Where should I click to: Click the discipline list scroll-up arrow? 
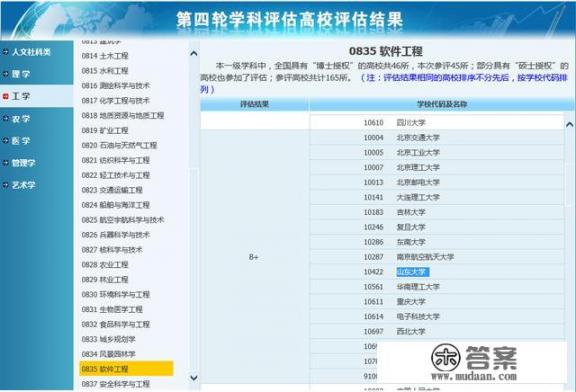(194, 54)
